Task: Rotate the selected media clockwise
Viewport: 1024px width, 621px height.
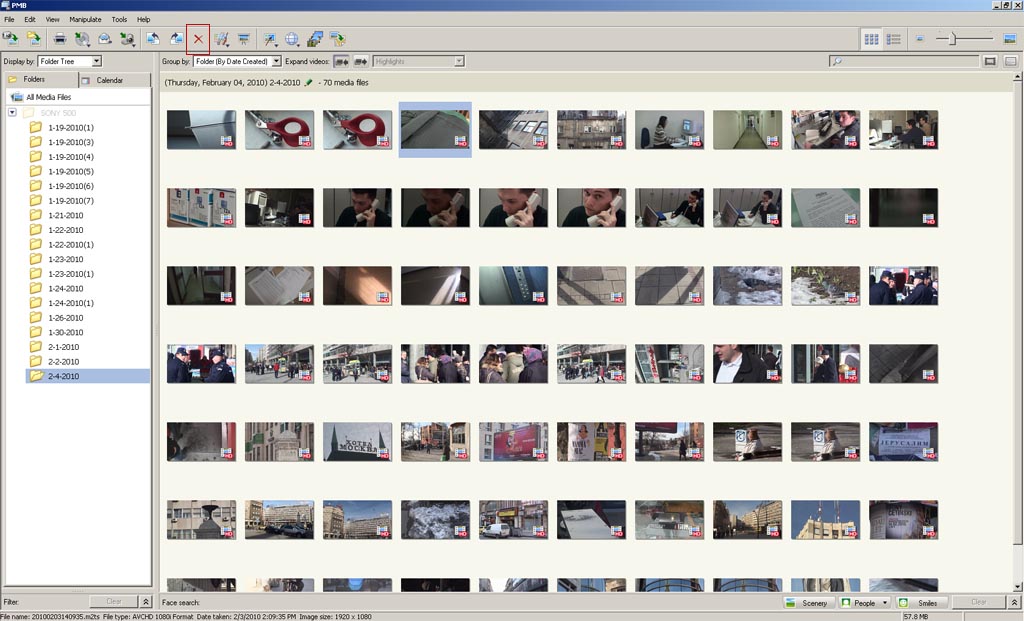Action: [176, 39]
